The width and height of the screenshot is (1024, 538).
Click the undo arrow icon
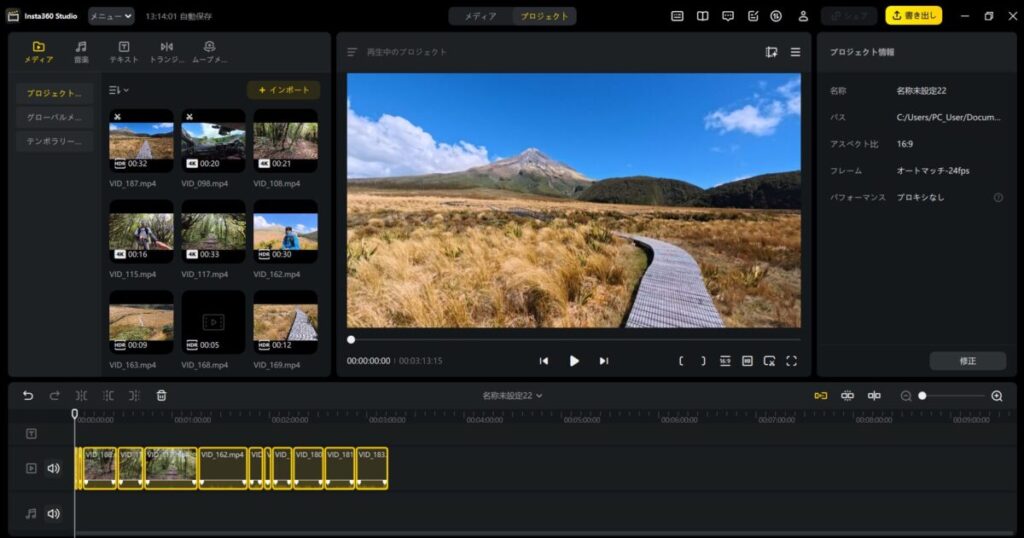coord(28,396)
